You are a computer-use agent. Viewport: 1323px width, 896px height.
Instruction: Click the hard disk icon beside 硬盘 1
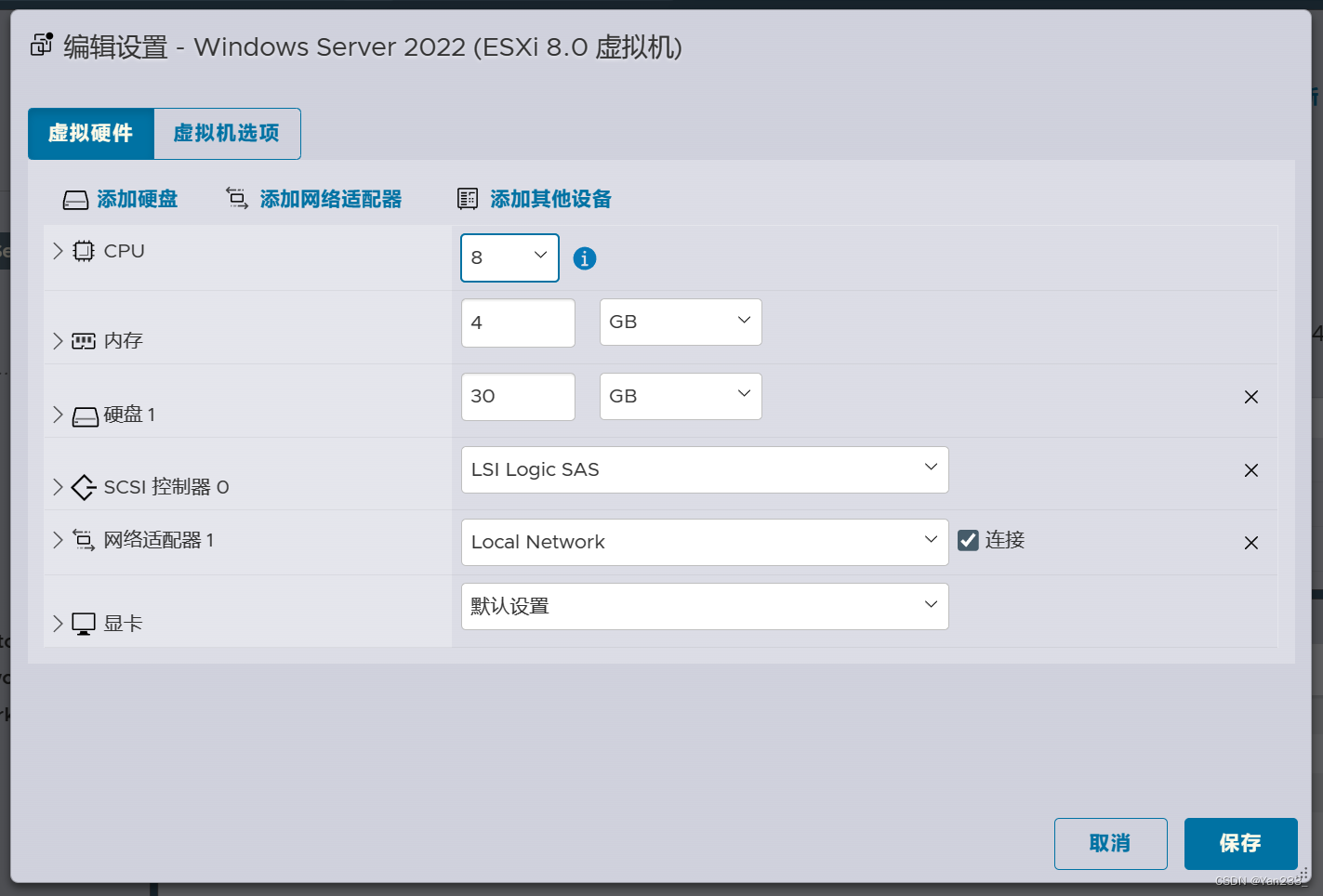coord(83,415)
